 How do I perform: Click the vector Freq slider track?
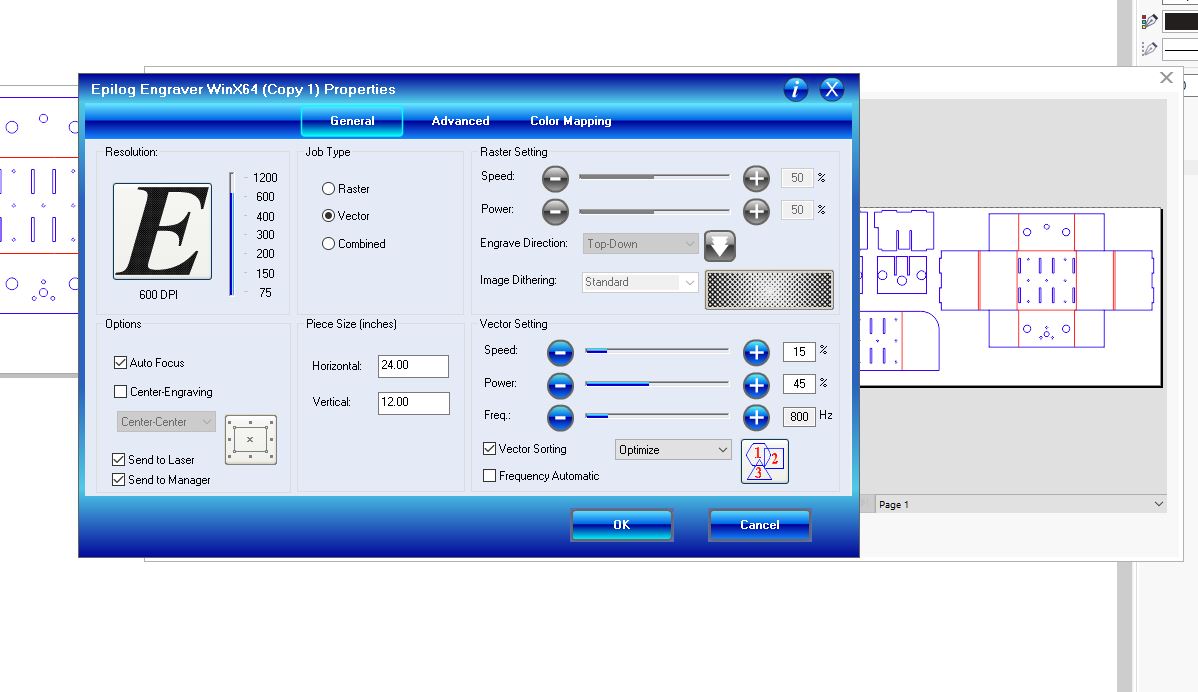point(656,416)
